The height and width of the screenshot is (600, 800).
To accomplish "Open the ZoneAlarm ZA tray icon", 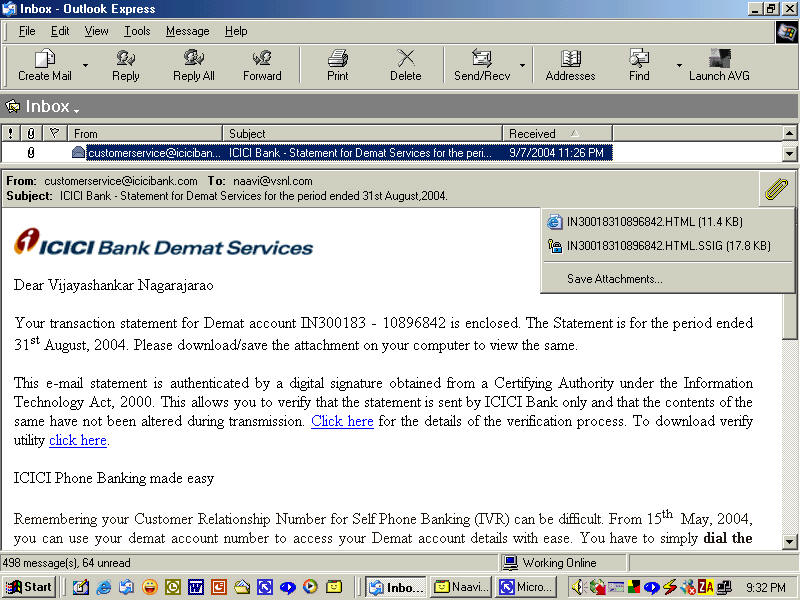I will coord(706,587).
